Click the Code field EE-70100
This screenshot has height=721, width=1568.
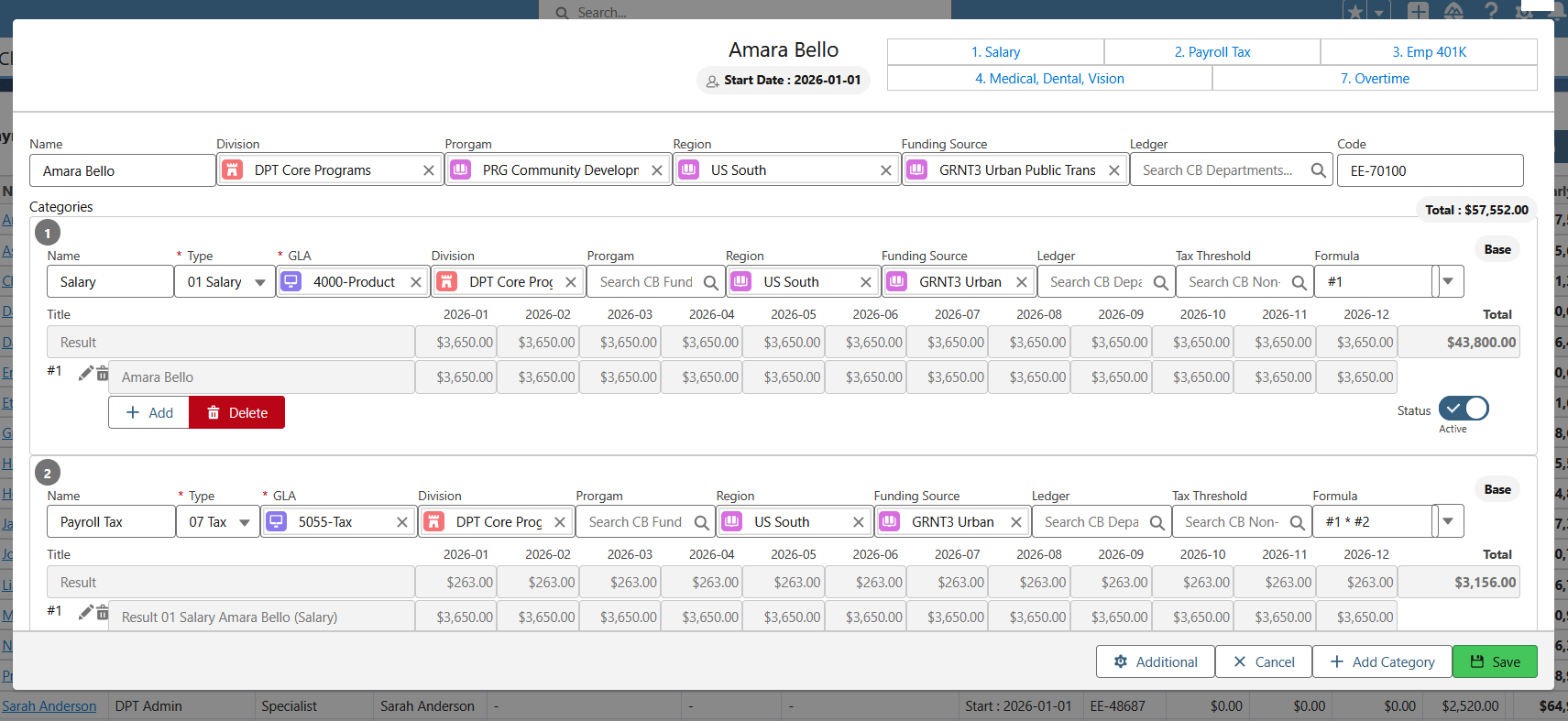tap(1430, 170)
